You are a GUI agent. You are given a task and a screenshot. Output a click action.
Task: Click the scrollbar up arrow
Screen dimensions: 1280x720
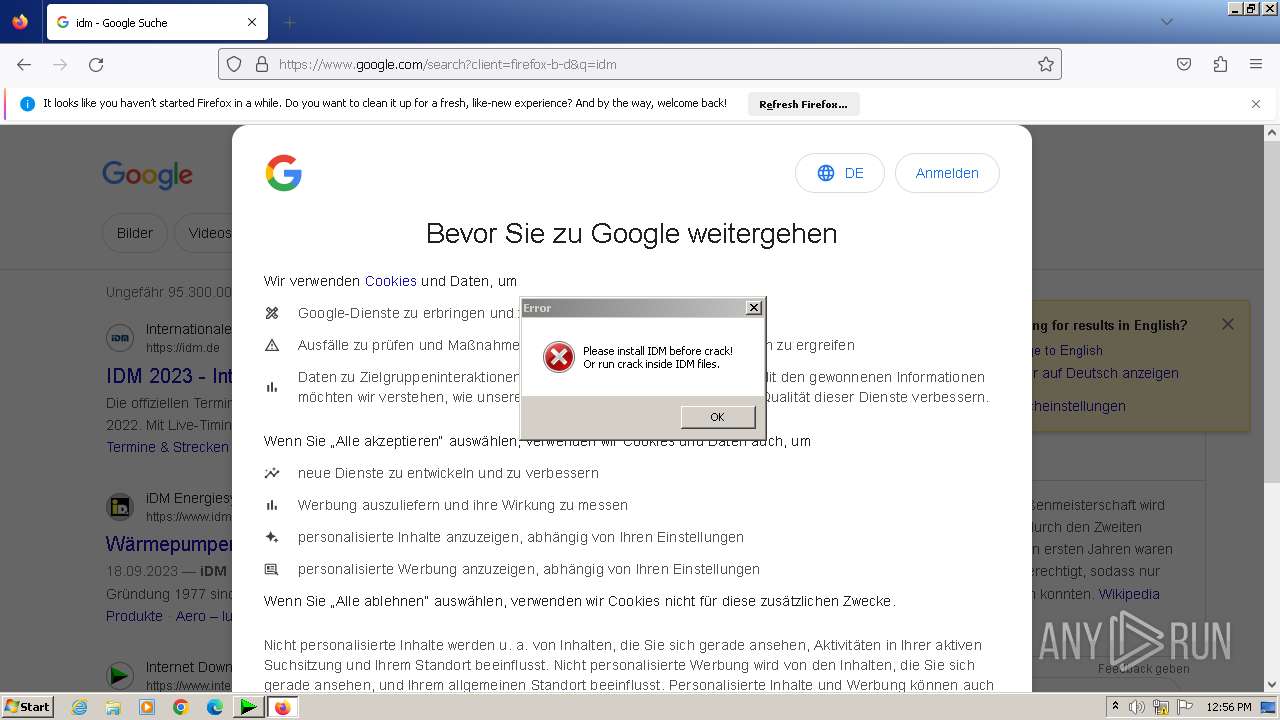1271,132
